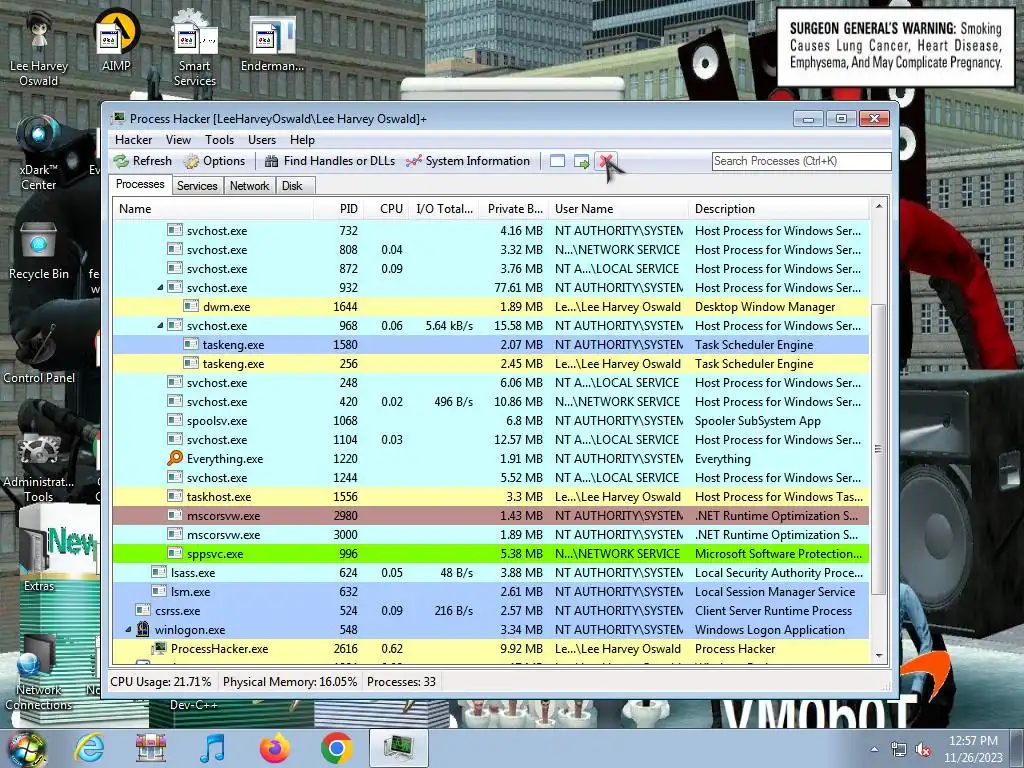Click the red X terminate window icon
The height and width of the screenshot is (768, 1024).
[605, 161]
